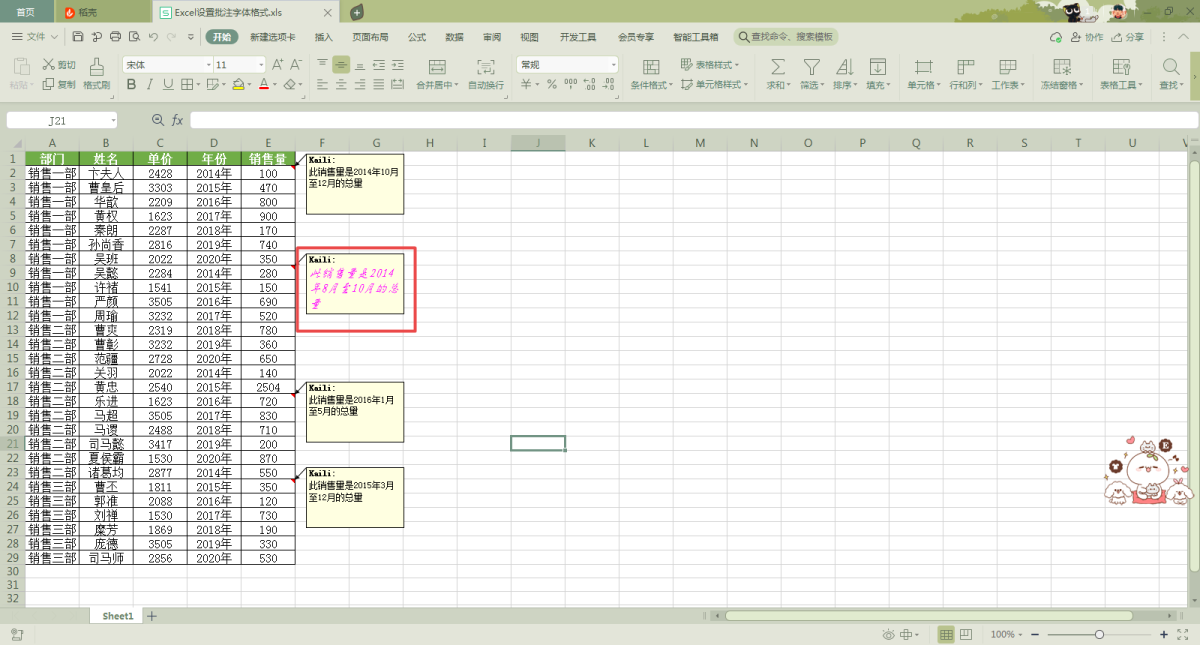Open the 文件 (File) menu
The width and height of the screenshot is (1200, 645).
35,37
